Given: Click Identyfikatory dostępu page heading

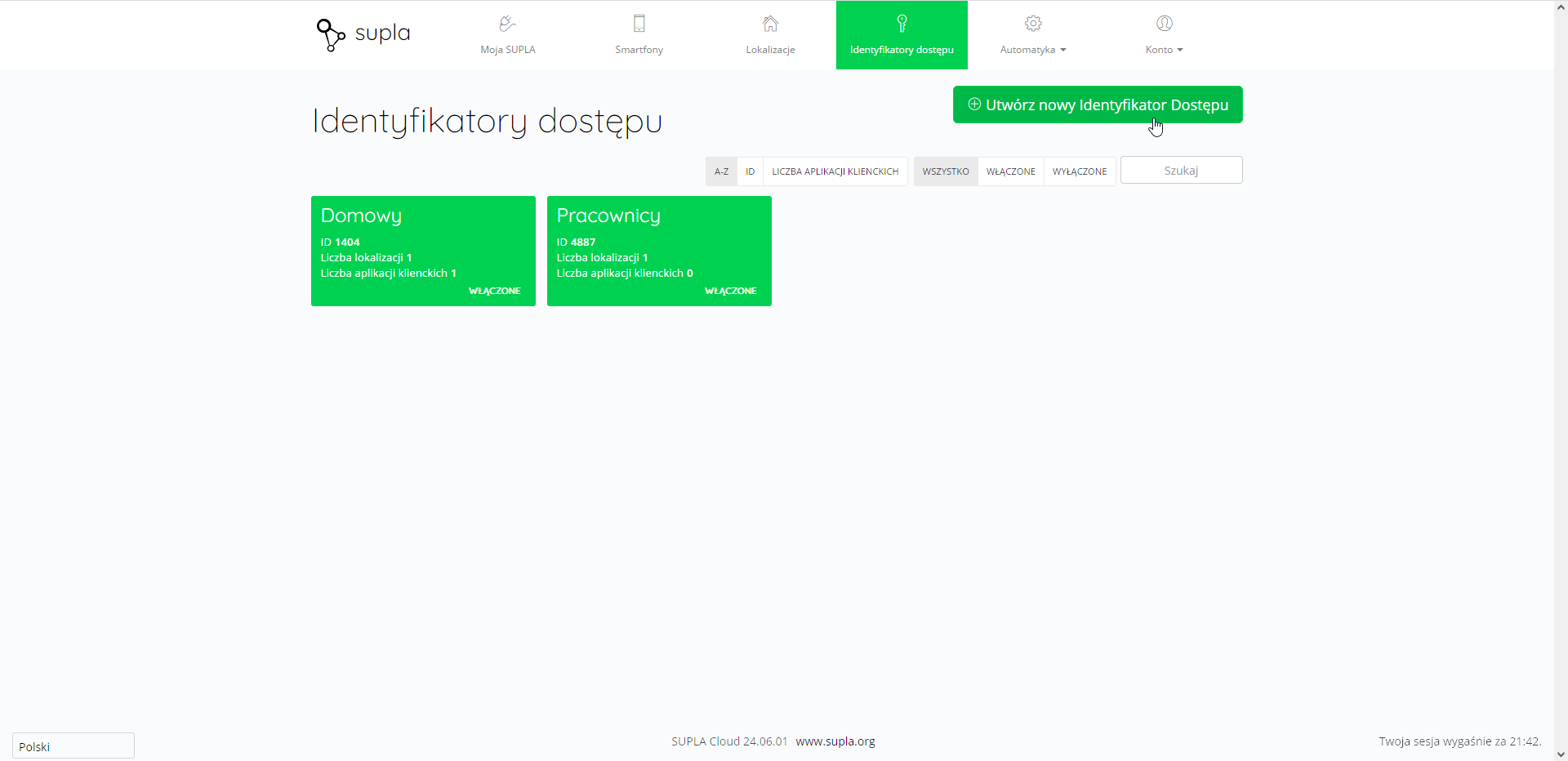Looking at the screenshot, I should (x=487, y=122).
